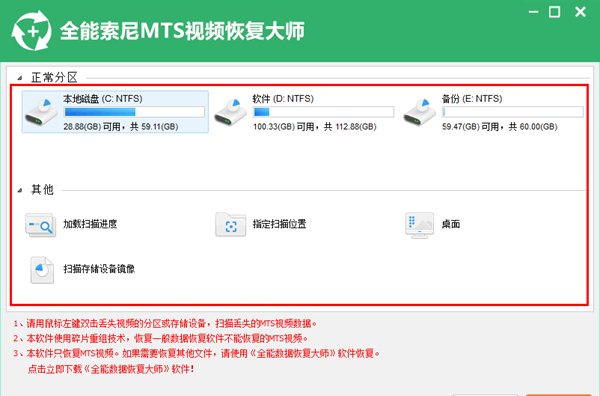Select the 软件 (D: NTFS) label
The height and width of the screenshot is (396, 600).
283,99
